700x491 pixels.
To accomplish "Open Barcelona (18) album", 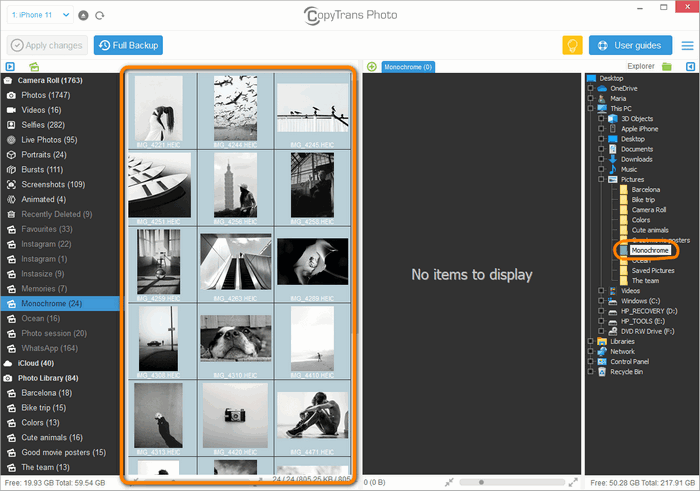I will tap(46, 393).
